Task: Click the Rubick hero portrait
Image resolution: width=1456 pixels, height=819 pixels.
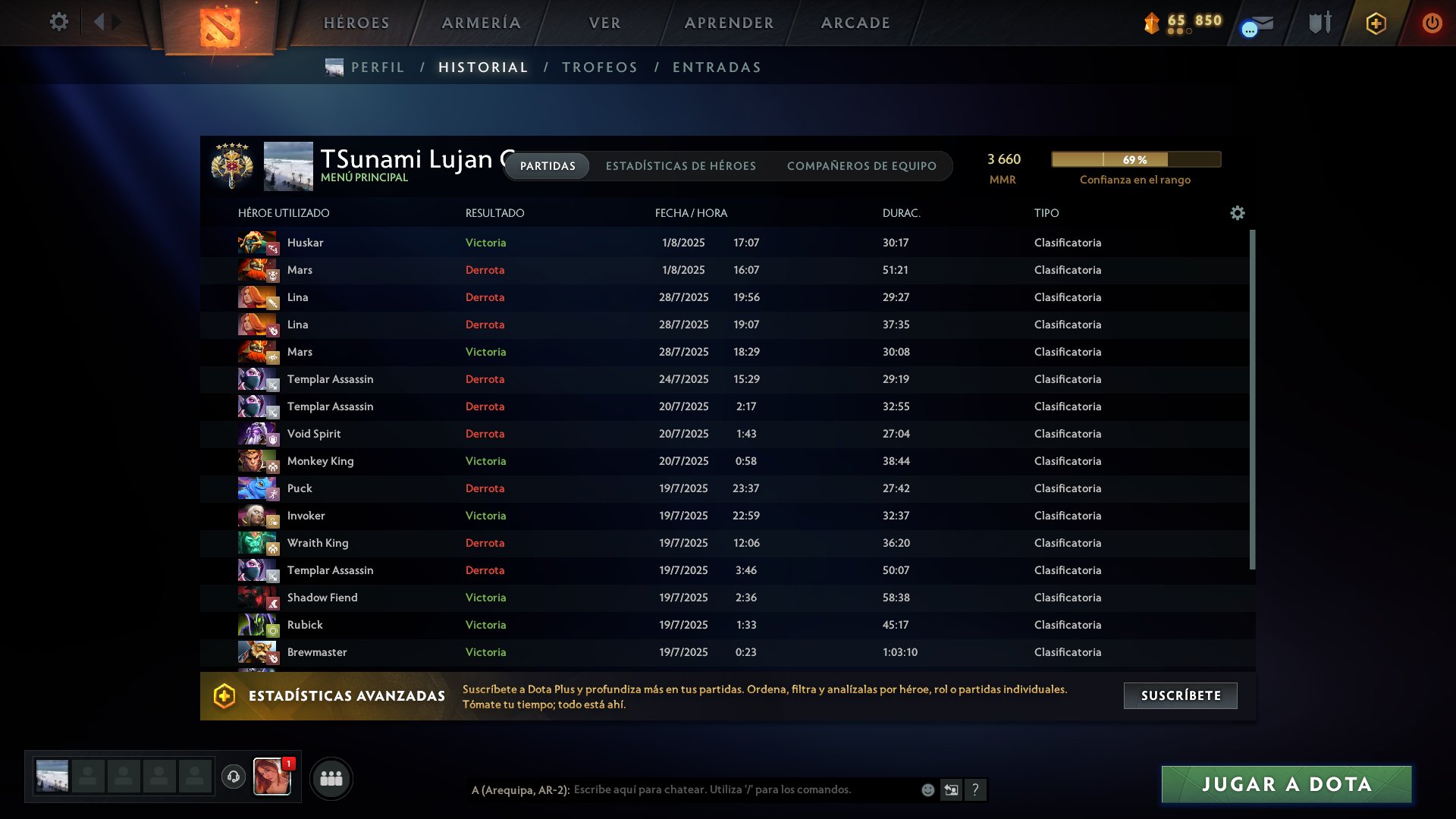Action: (x=258, y=625)
